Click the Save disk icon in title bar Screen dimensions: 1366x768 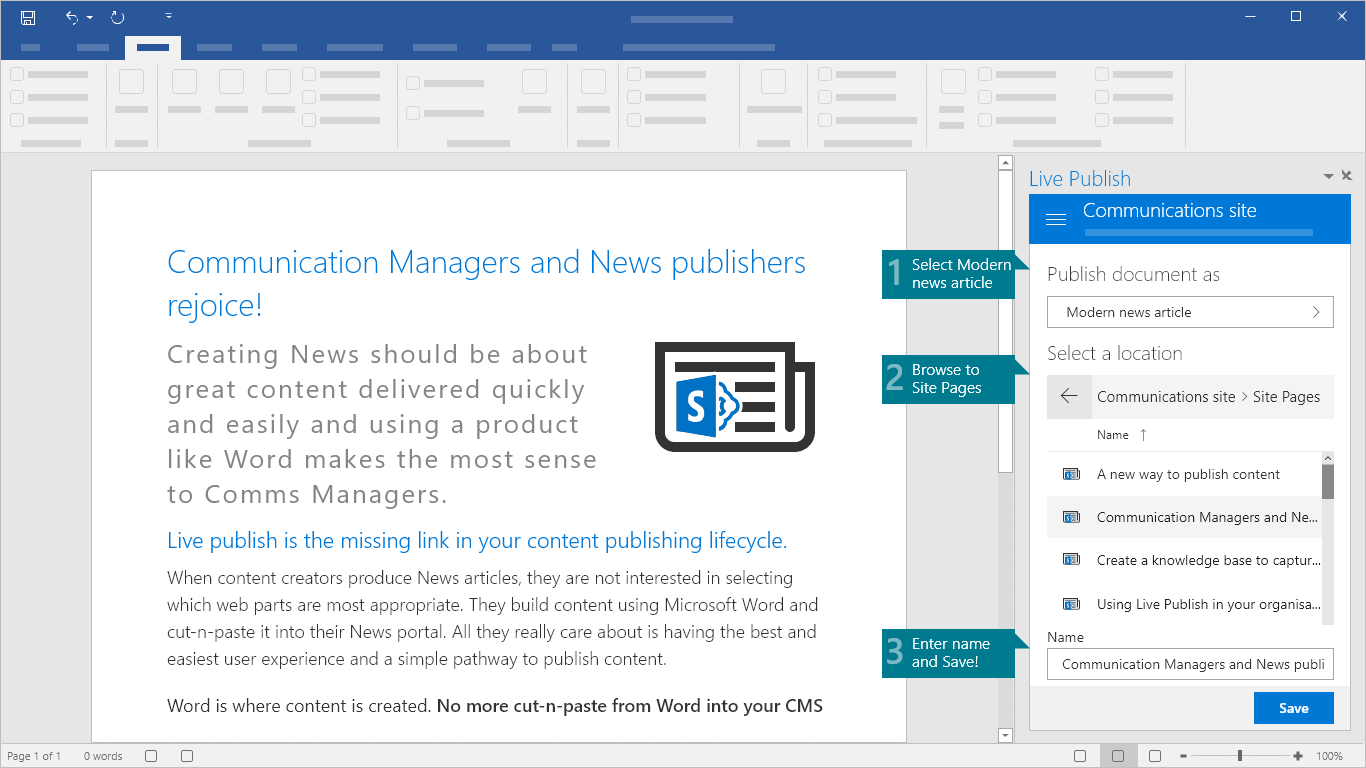tap(28, 17)
